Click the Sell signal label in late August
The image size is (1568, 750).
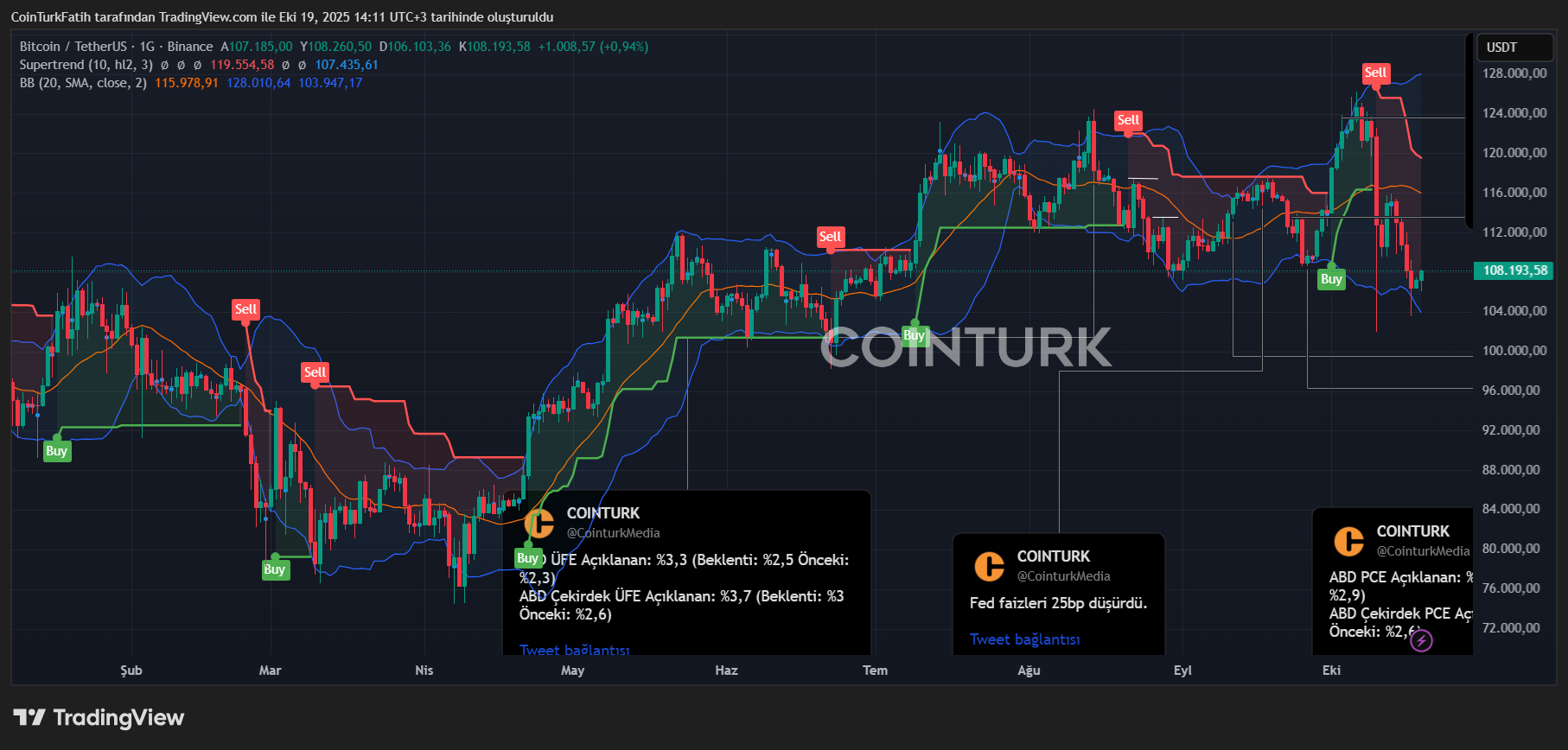(x=1128, y=120)
